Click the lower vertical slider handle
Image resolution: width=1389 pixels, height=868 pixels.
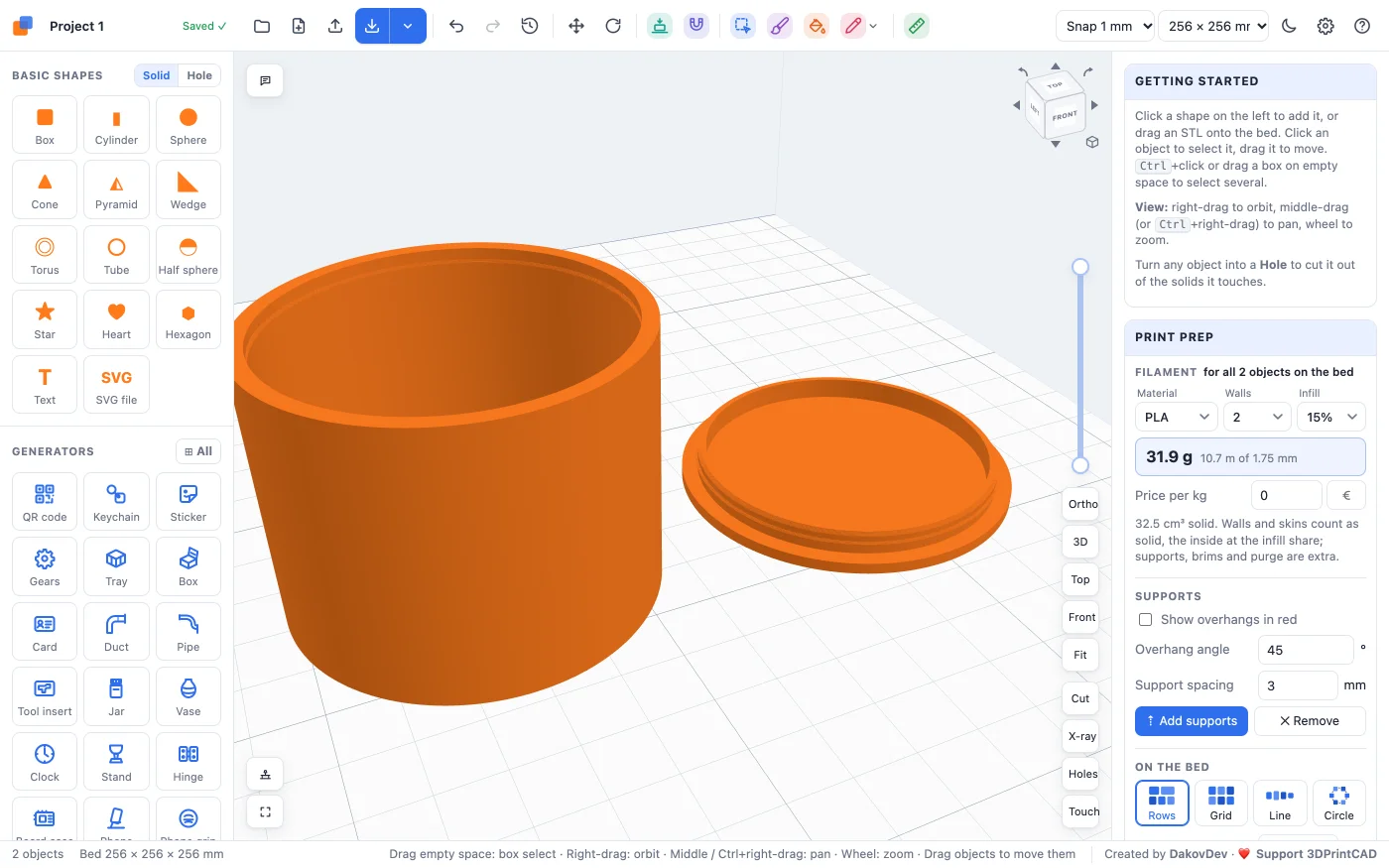(1080, 465)
